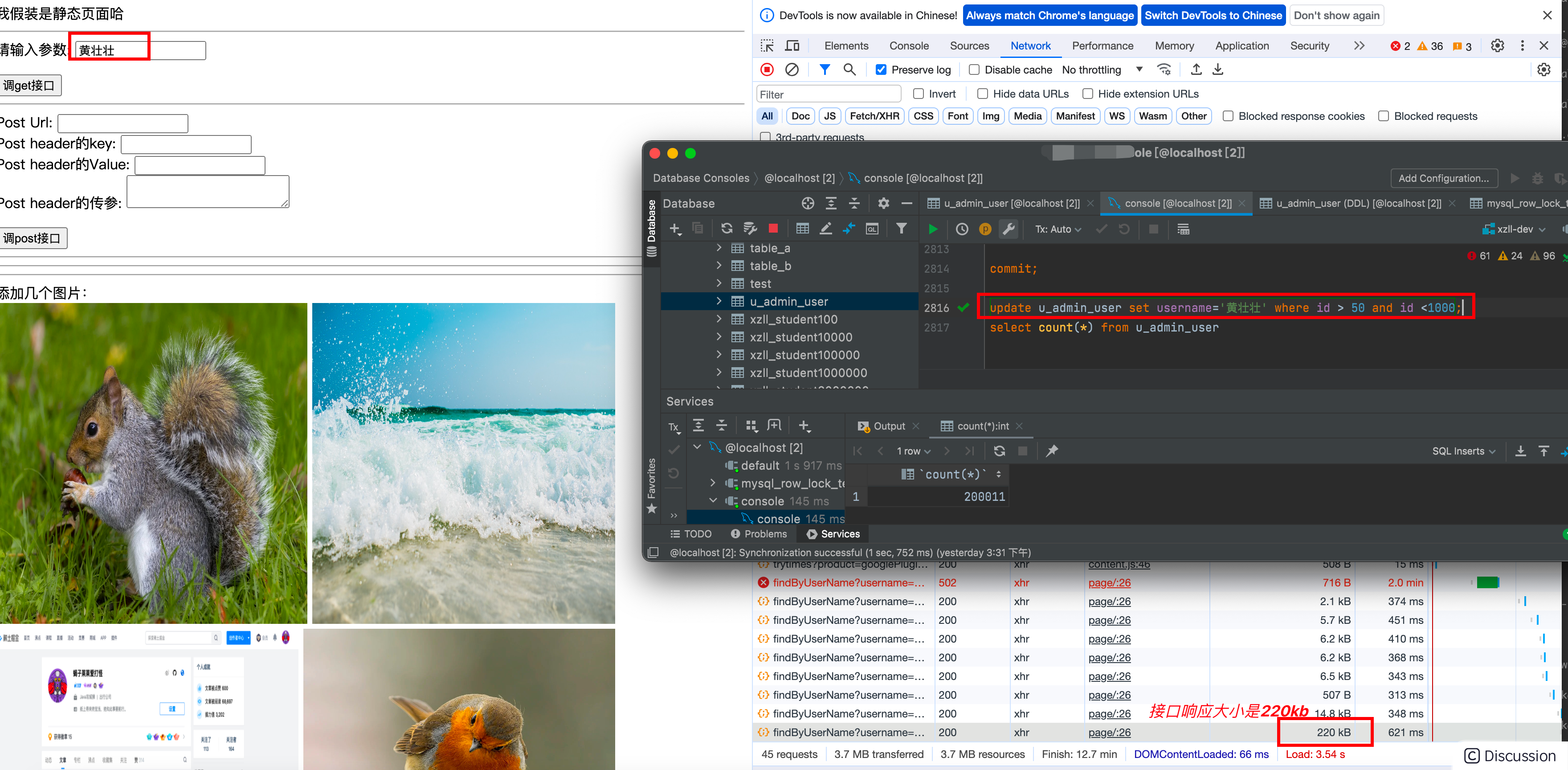Open the u_admin_user (DDL) editor tab
The width and height of the screenshot is (1568, 770).
[x=1351, y=203]
